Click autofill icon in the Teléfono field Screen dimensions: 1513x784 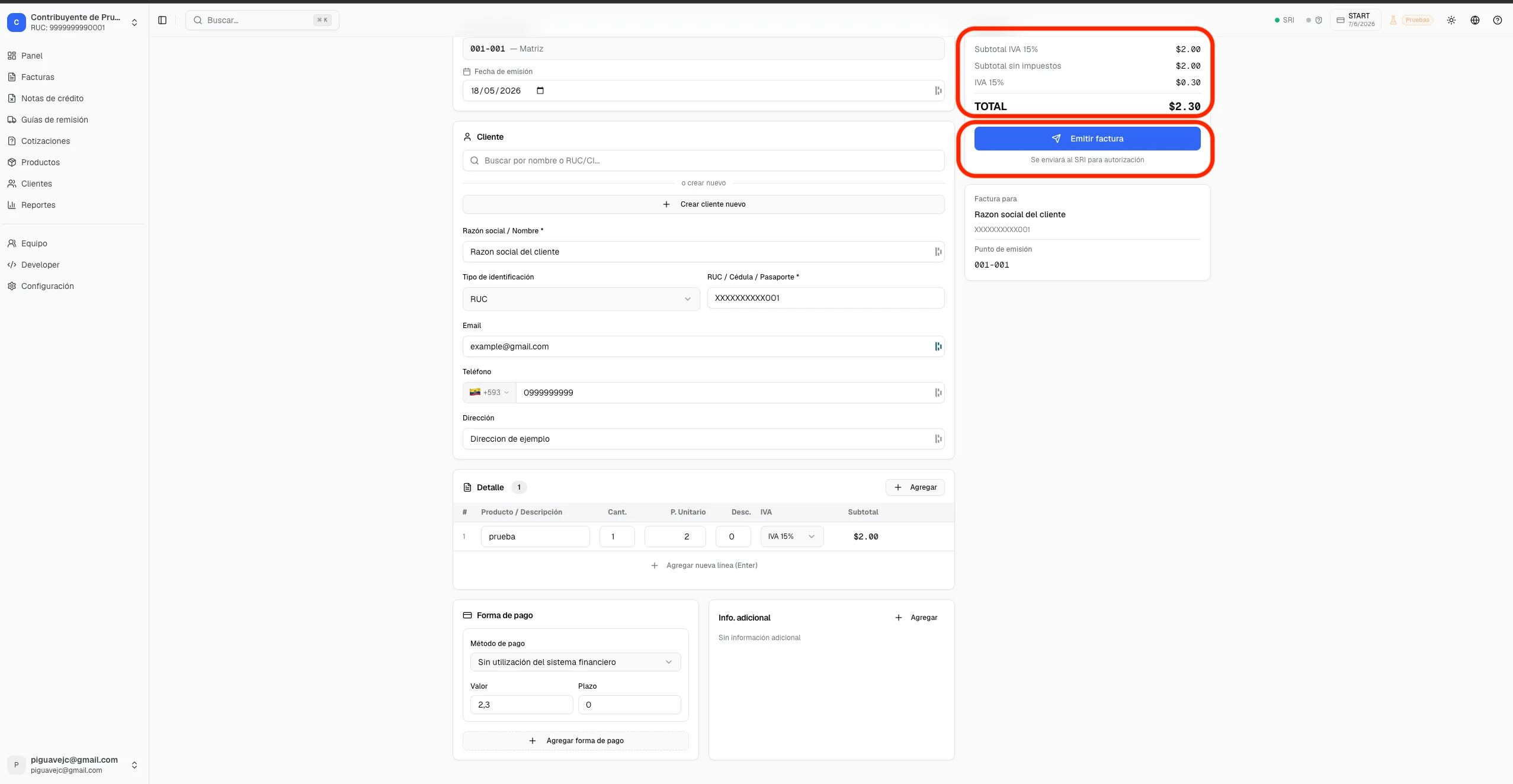[938, 393]
